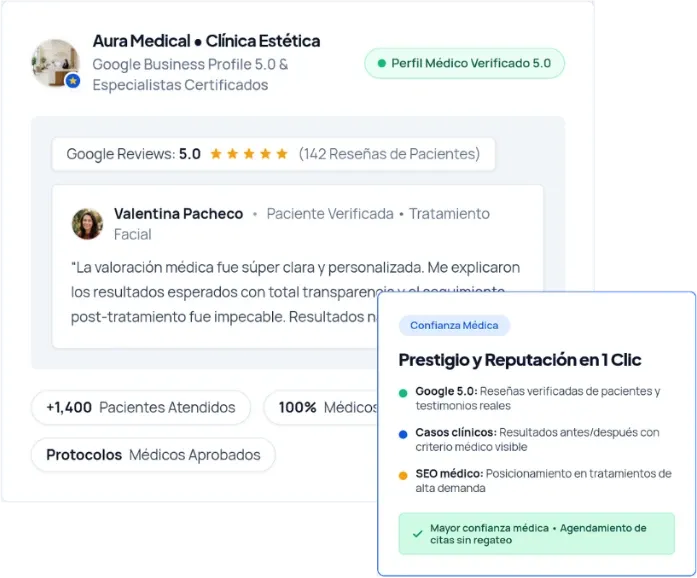Screen dimensions: 697x578
Task: Click the Aura Medical • Clínica Estética title
Action: (x=206, y=41)
